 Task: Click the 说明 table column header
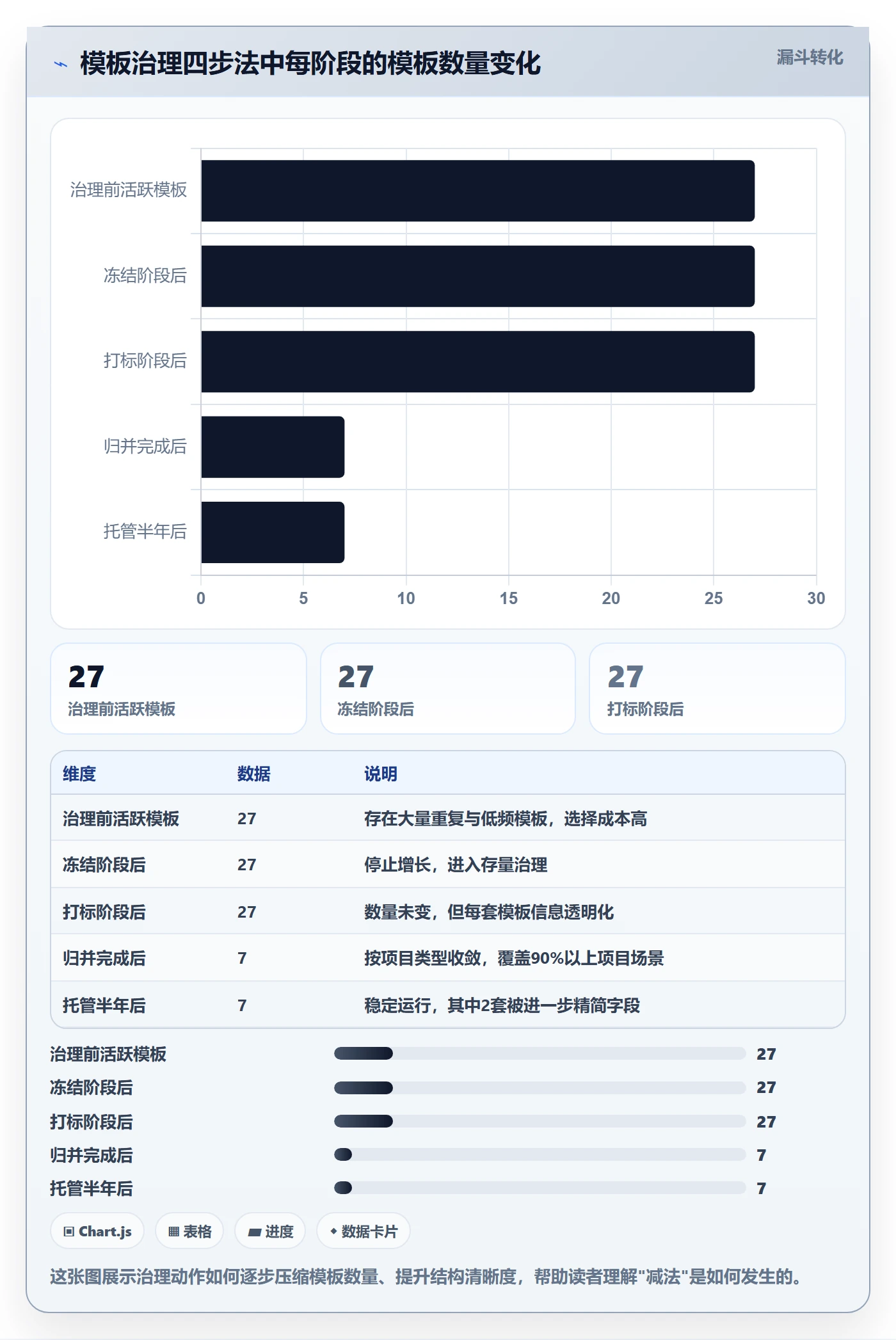point(381,774)
